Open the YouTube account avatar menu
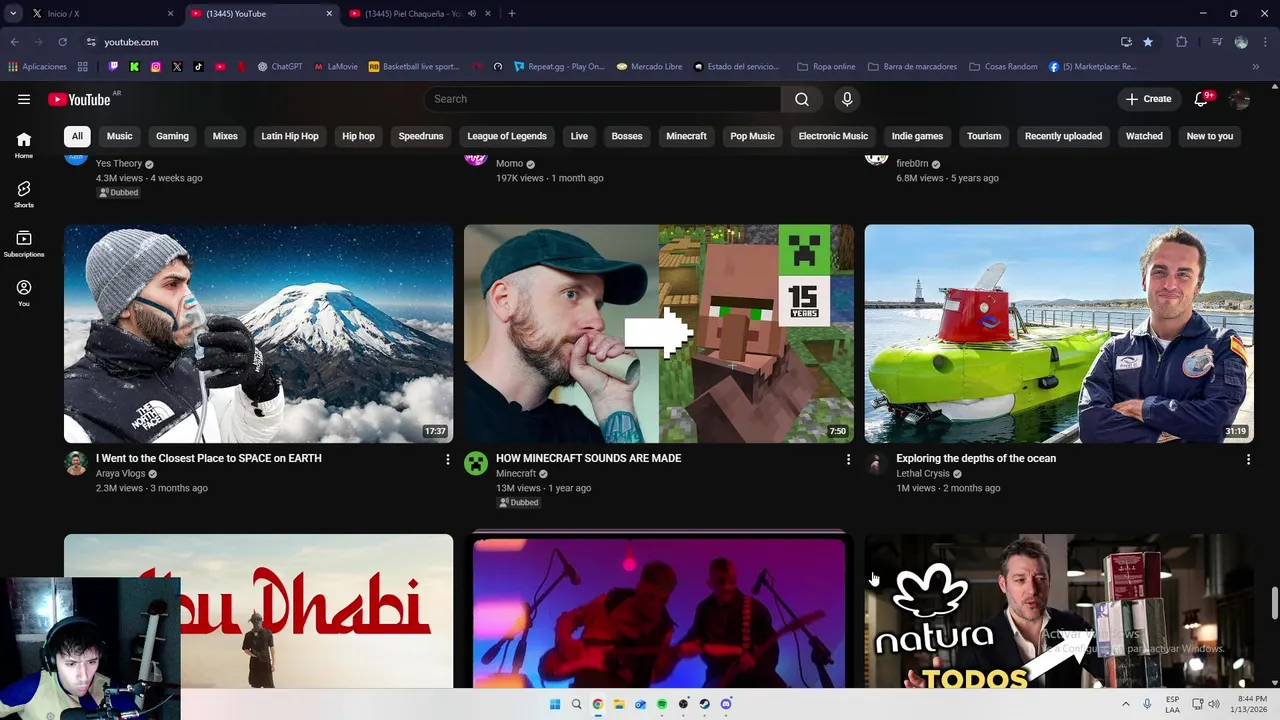 pos(1240,99)
